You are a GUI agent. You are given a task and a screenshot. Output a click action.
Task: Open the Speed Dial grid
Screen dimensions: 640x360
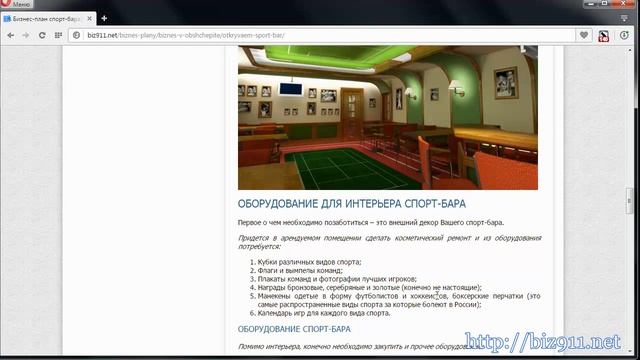pyautogui.click(x=58, y=36)
